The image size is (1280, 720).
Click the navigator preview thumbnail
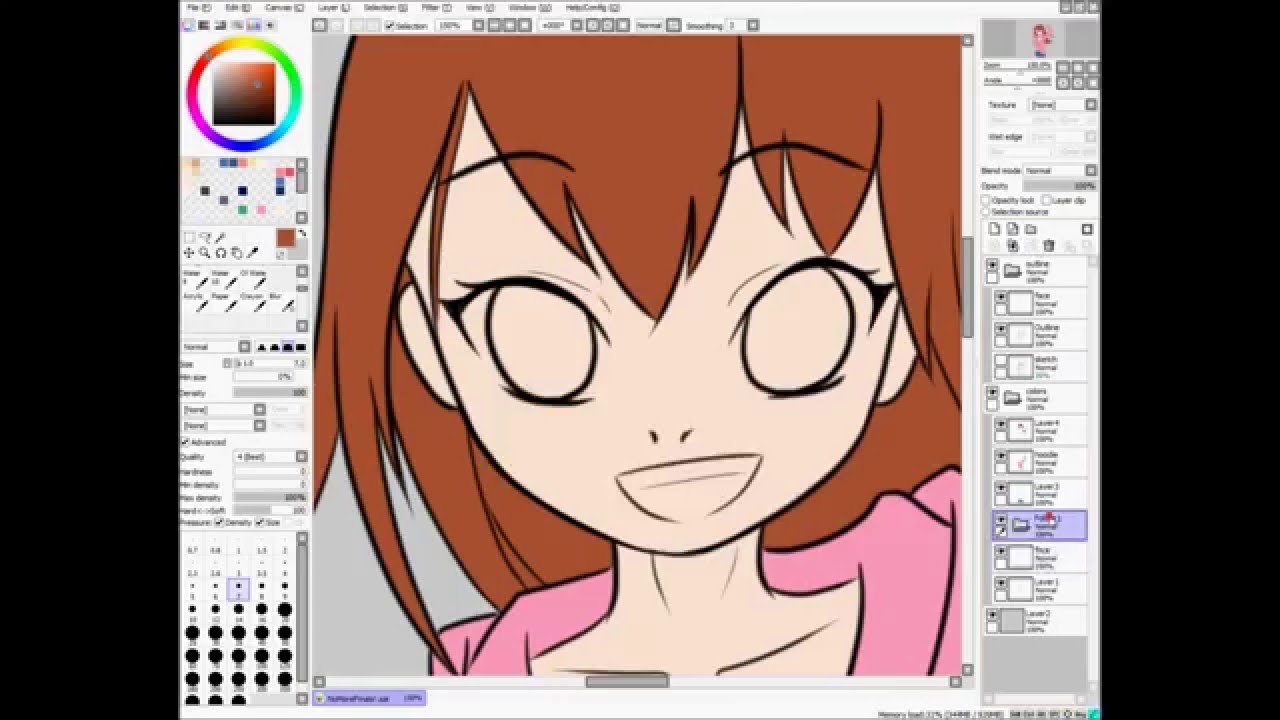click(x=1040, y=38)
